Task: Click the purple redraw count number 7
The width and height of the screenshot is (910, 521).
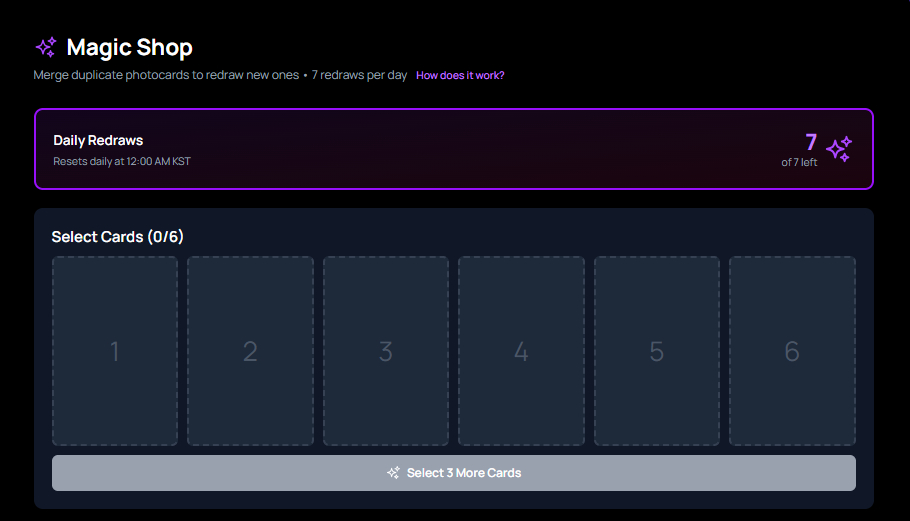Action: click(x=811, y=142)
